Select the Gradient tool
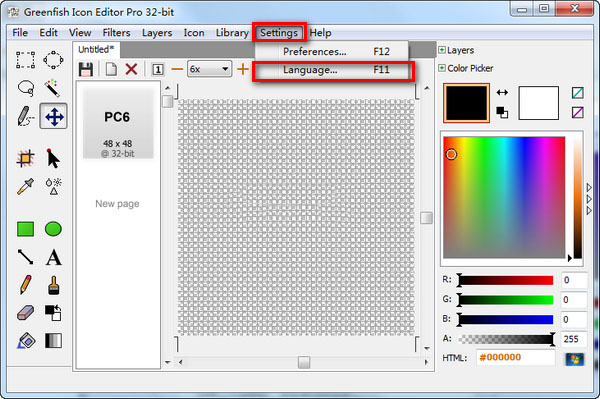The image size is (600, 399). [53, 340]
